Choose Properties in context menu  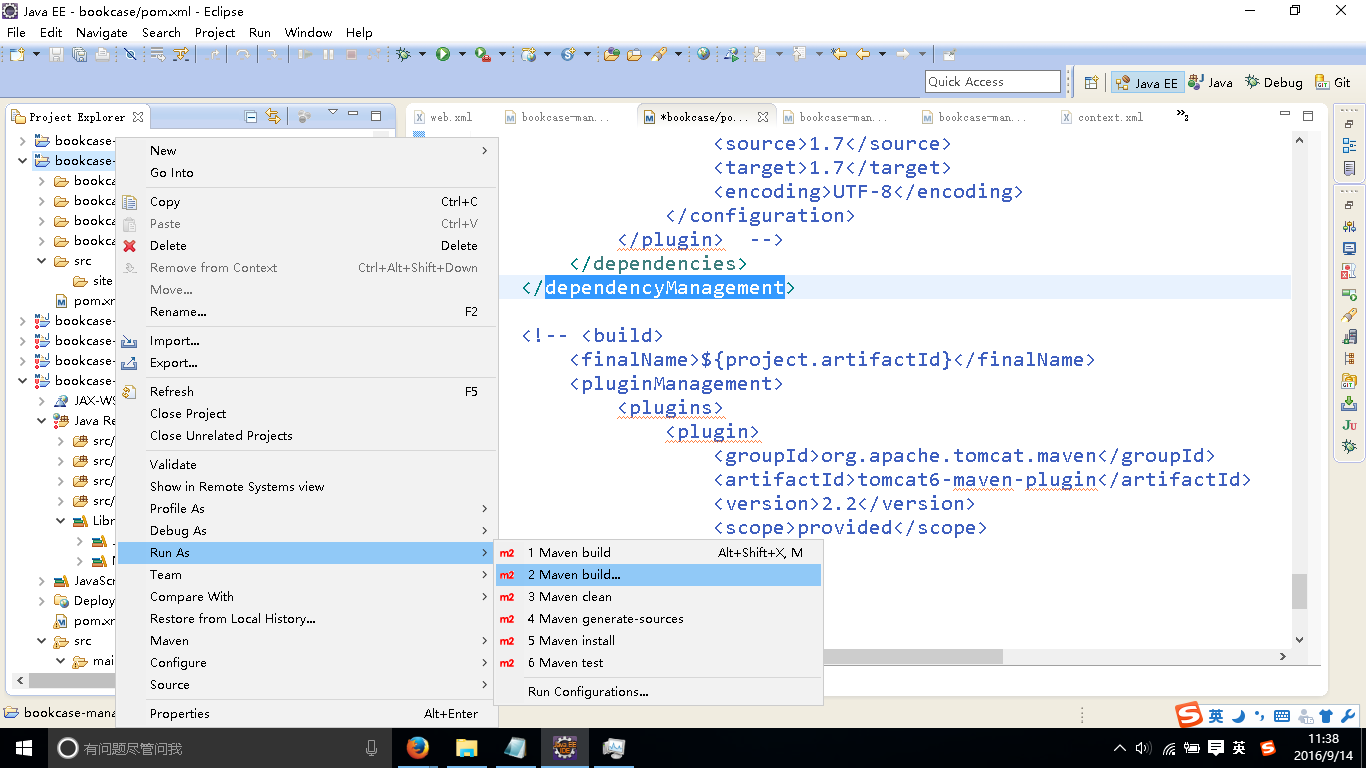point(307,714)
